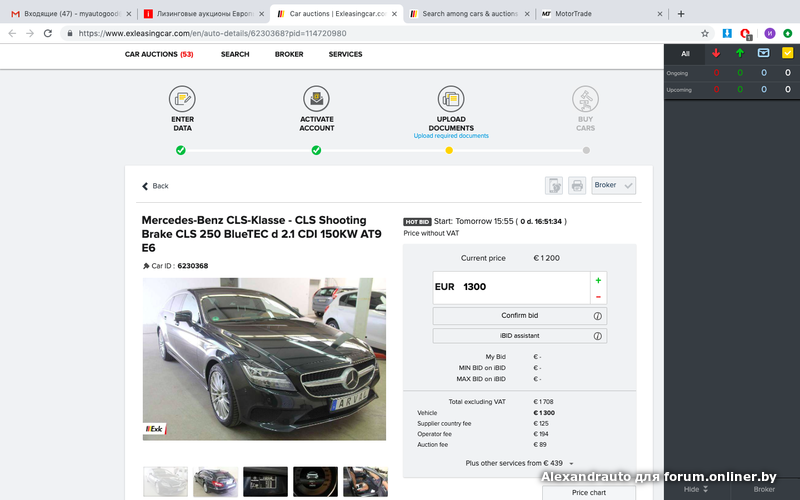
Task: Filter sidebar by red down arrow
Action: [716, 53]
